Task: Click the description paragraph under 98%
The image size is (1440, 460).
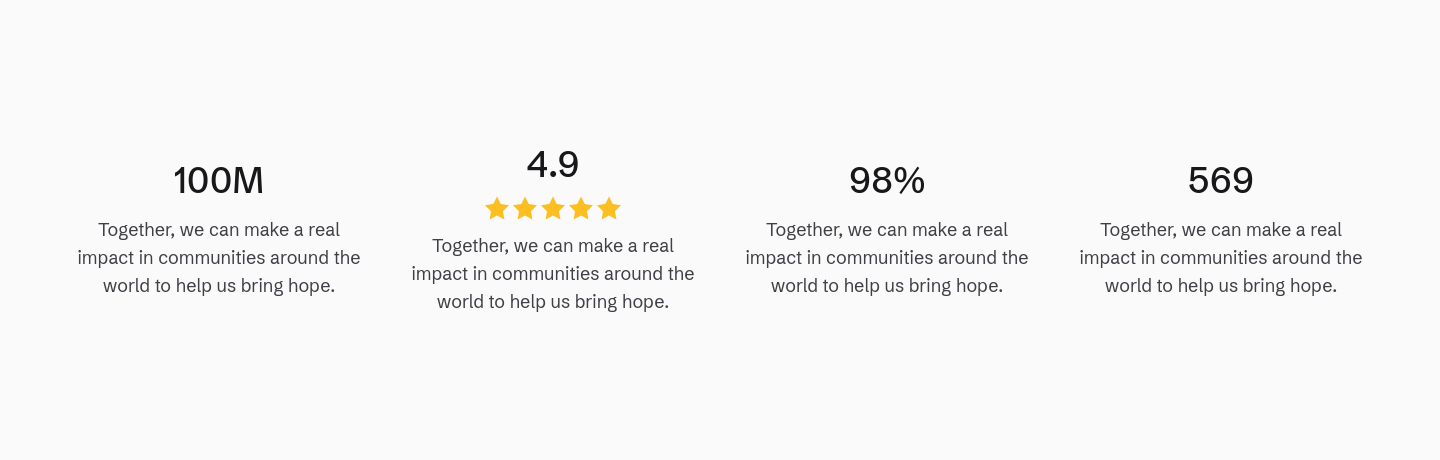Action: click(887, 258)
